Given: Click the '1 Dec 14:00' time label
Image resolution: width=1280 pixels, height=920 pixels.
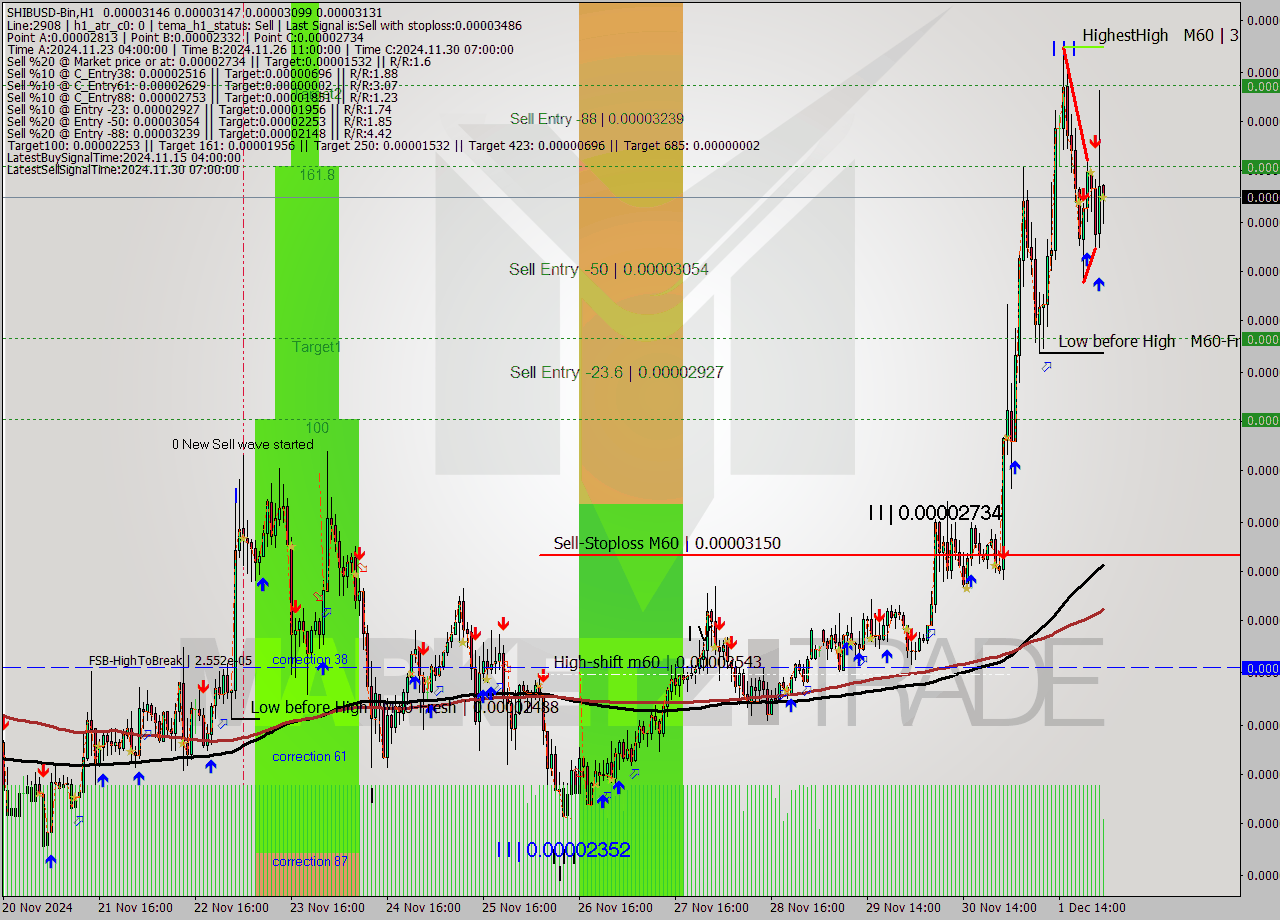Looking at the screenshot, I should pos(1092,908).
